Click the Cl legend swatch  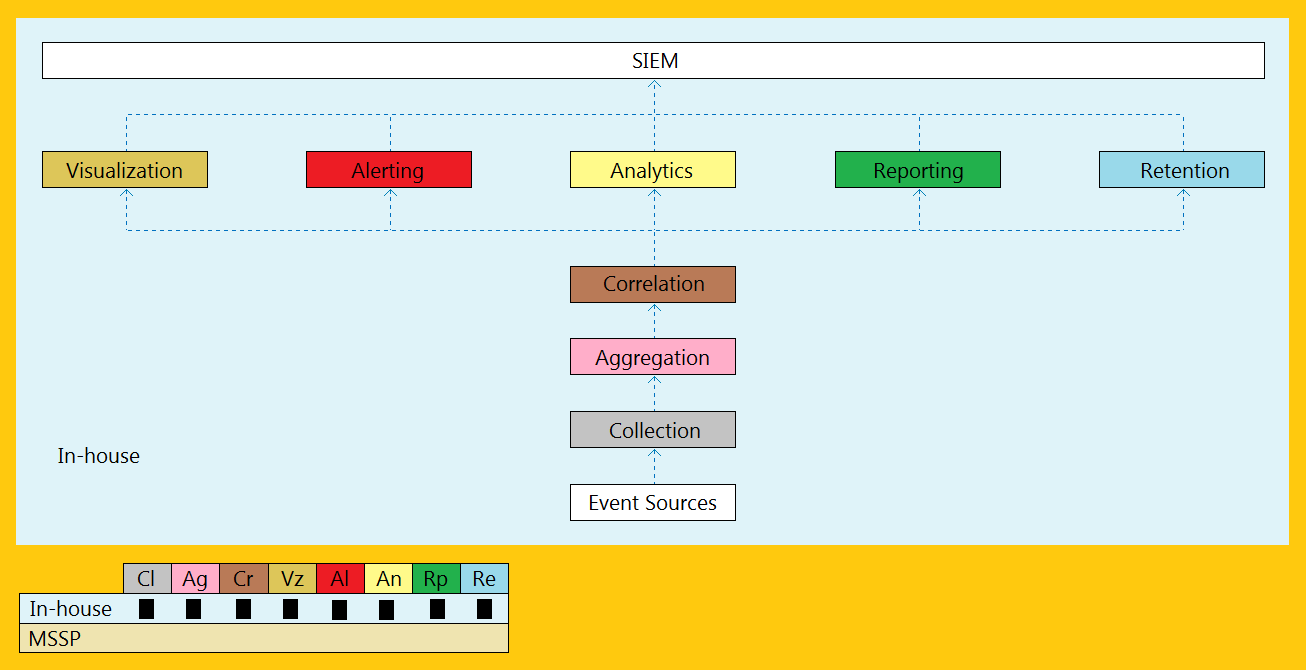(147, 578)
